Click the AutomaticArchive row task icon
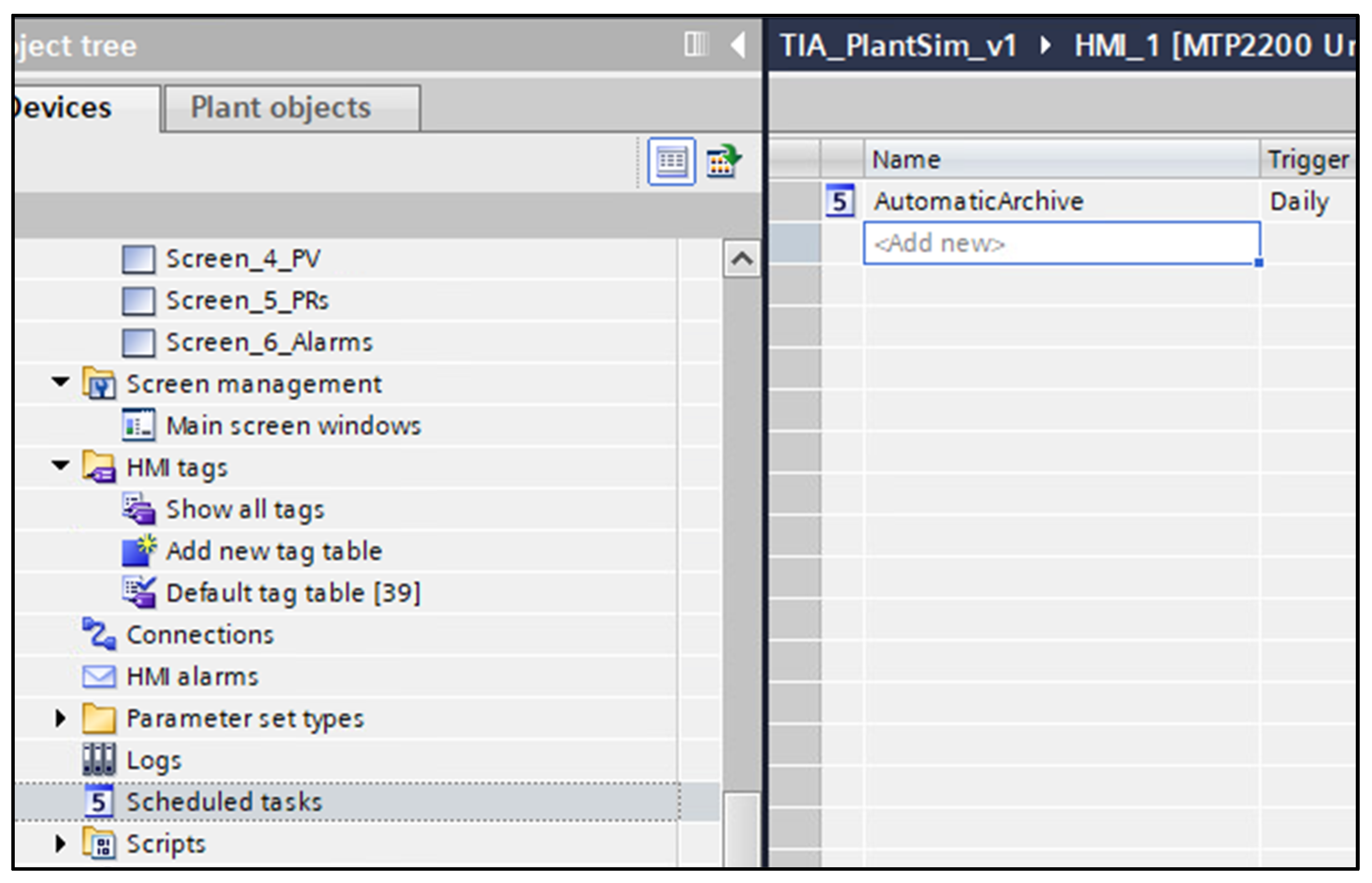Image resolution: width=1372 pixels, height=883 pixels. point(840,201)
